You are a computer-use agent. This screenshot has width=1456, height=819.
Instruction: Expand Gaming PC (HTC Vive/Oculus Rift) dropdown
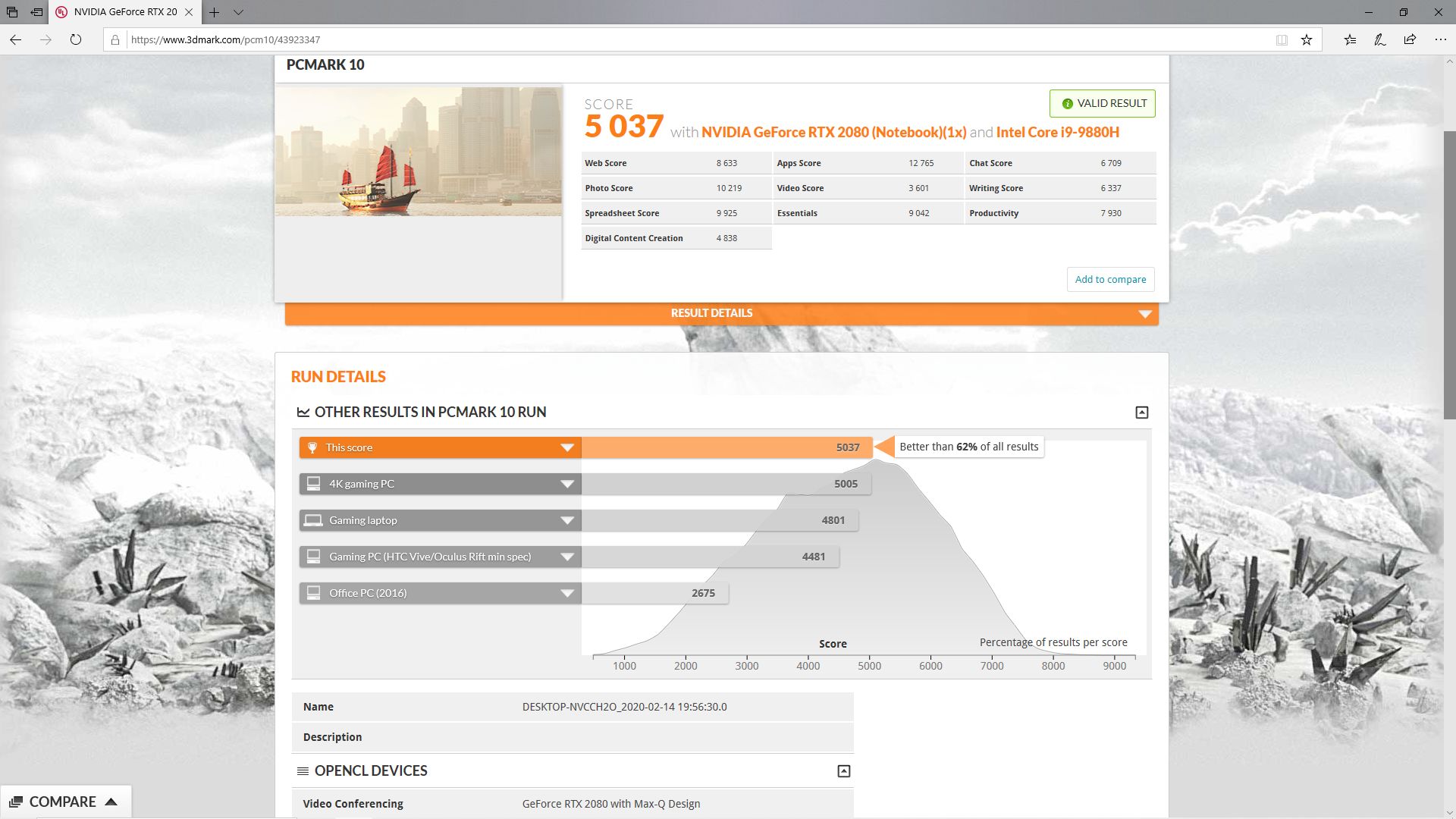pos(567,557)
